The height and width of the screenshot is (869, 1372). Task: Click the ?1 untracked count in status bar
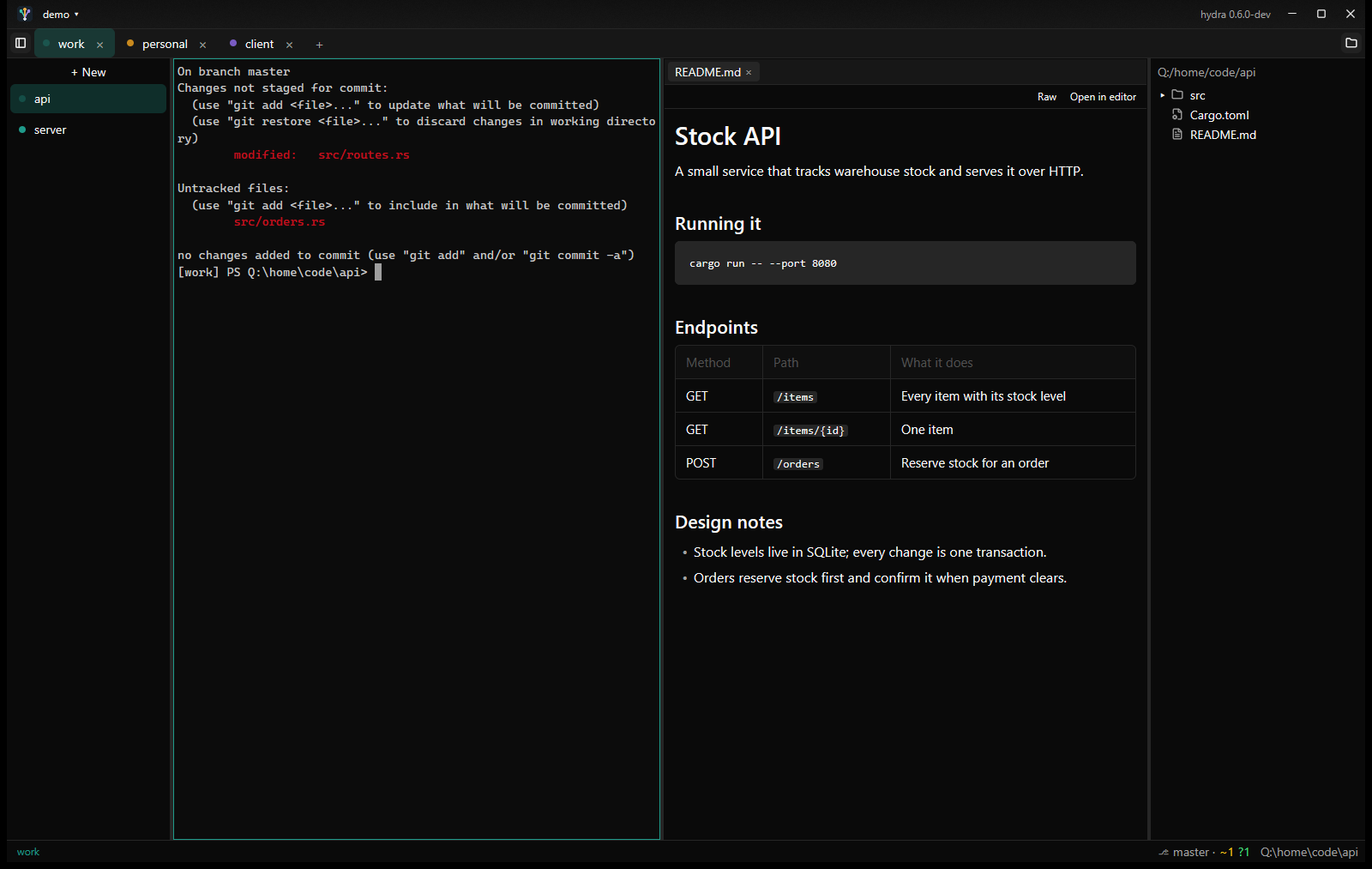click(x=1243, y=852)
